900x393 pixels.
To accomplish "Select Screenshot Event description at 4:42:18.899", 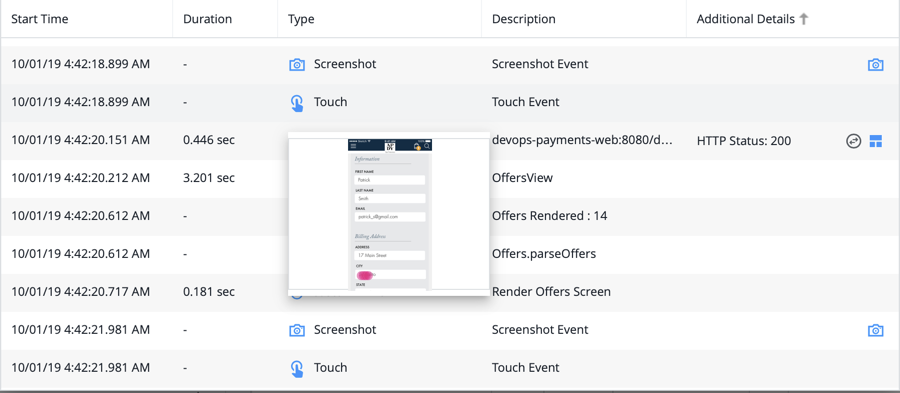I will tap(540, 64).
